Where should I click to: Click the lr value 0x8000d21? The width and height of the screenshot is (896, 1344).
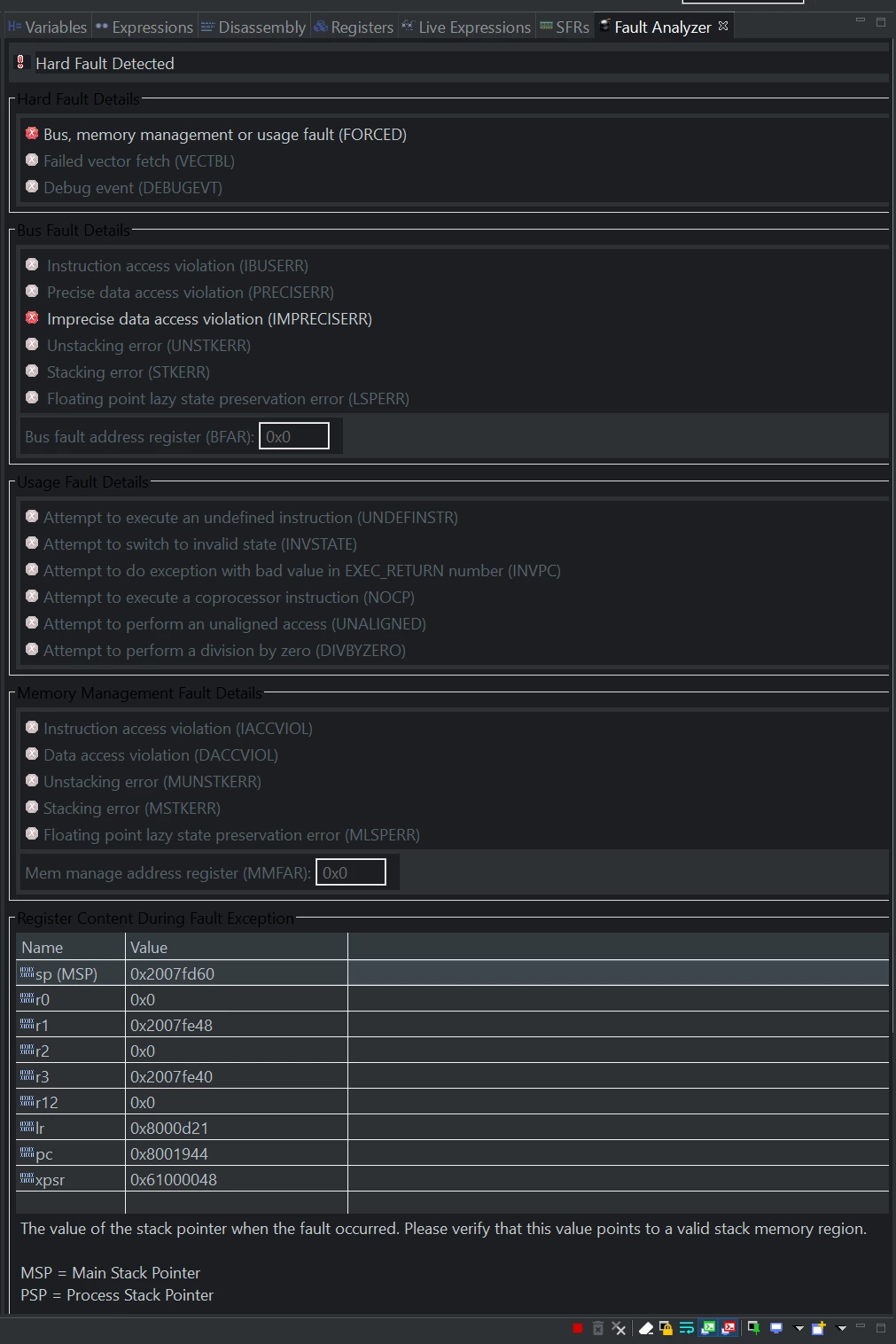click(x=168, y=1128)
